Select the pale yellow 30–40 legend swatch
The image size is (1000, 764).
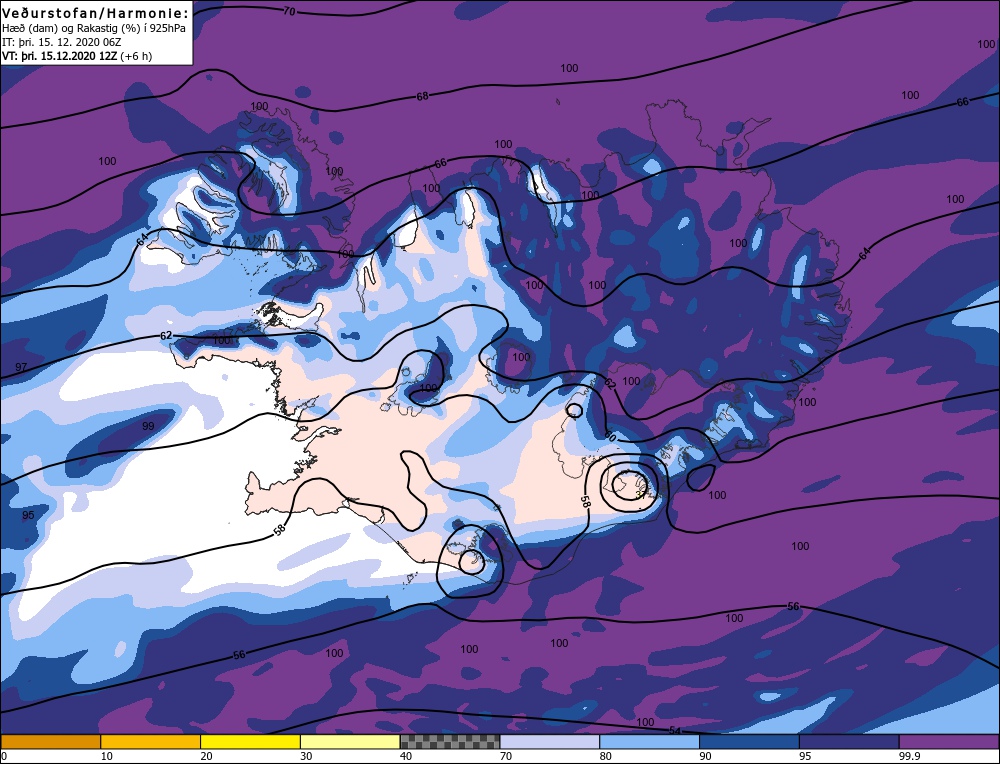click(x=350, y=741)
